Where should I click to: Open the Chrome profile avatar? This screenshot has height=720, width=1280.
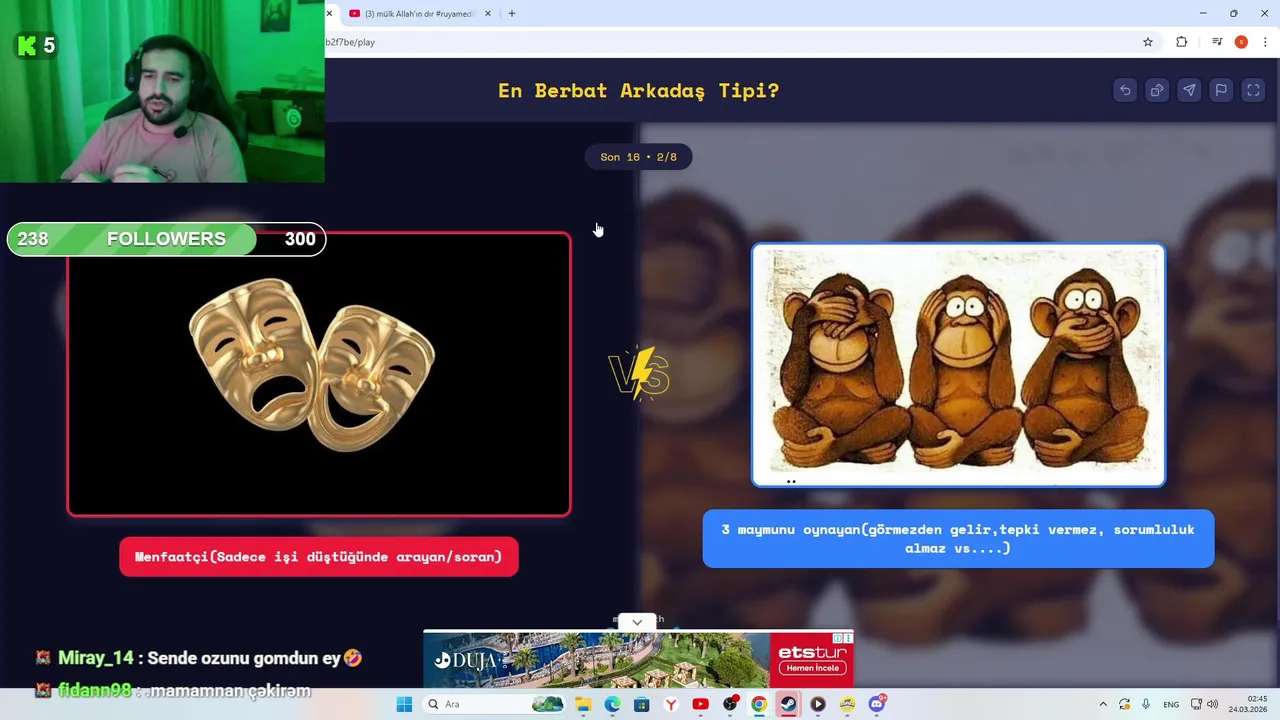[1241, 42]
